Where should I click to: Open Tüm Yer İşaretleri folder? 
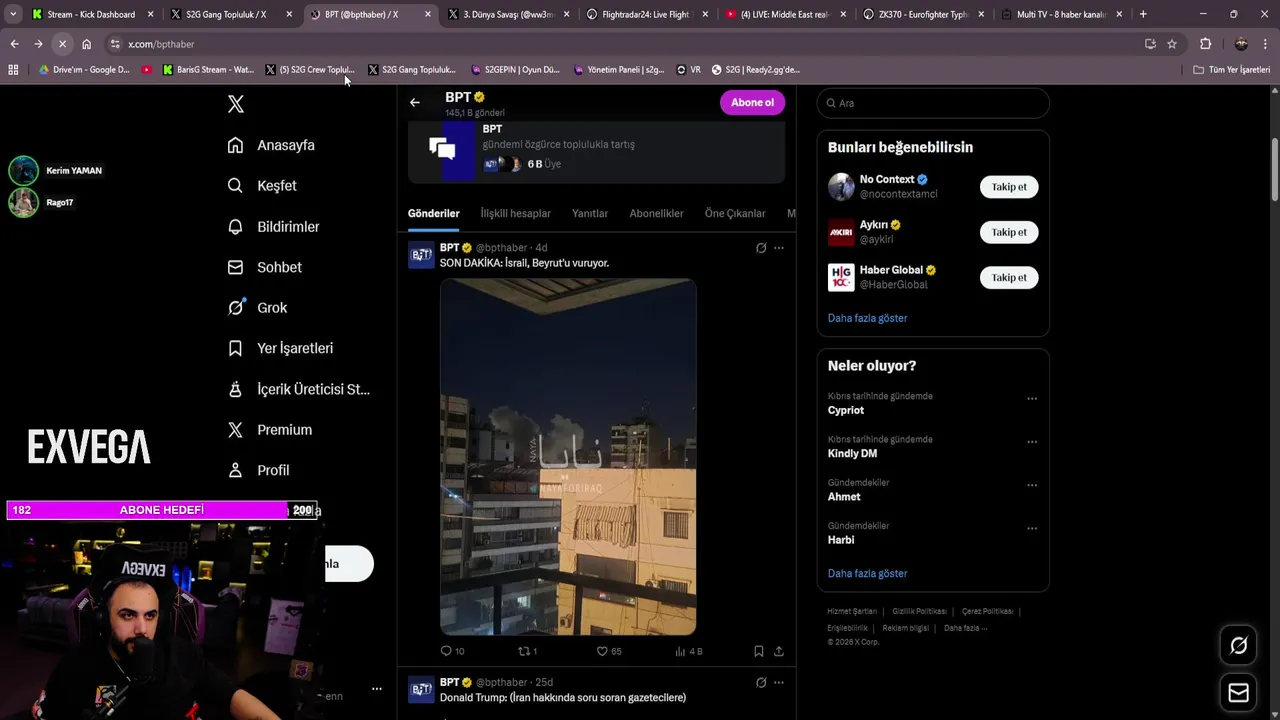click(x=1232, y=70)
